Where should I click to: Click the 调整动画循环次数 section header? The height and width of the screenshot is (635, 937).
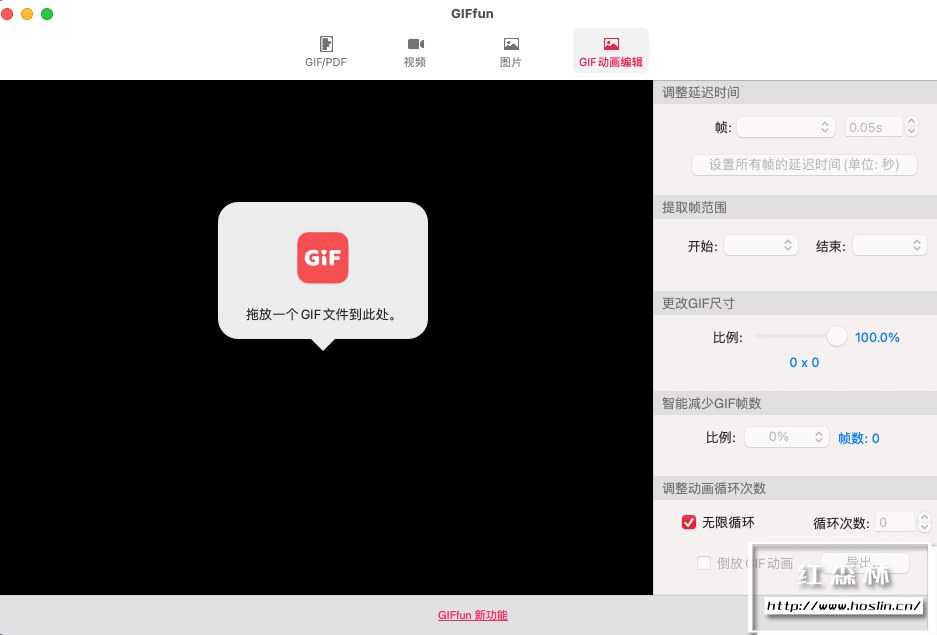click(x=795, y=488)
